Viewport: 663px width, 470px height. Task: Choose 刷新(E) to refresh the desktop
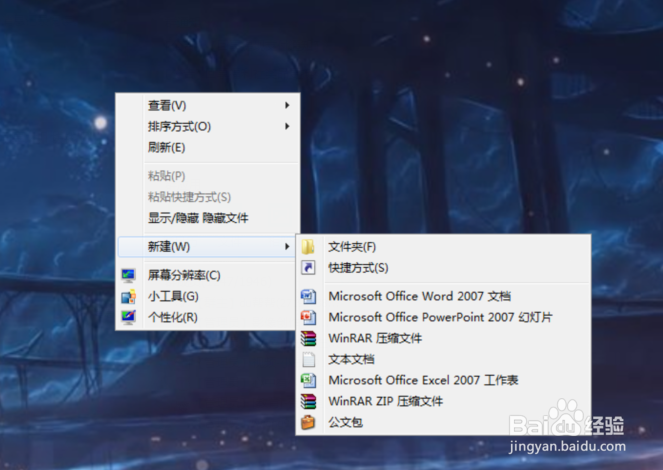point(208,148)
